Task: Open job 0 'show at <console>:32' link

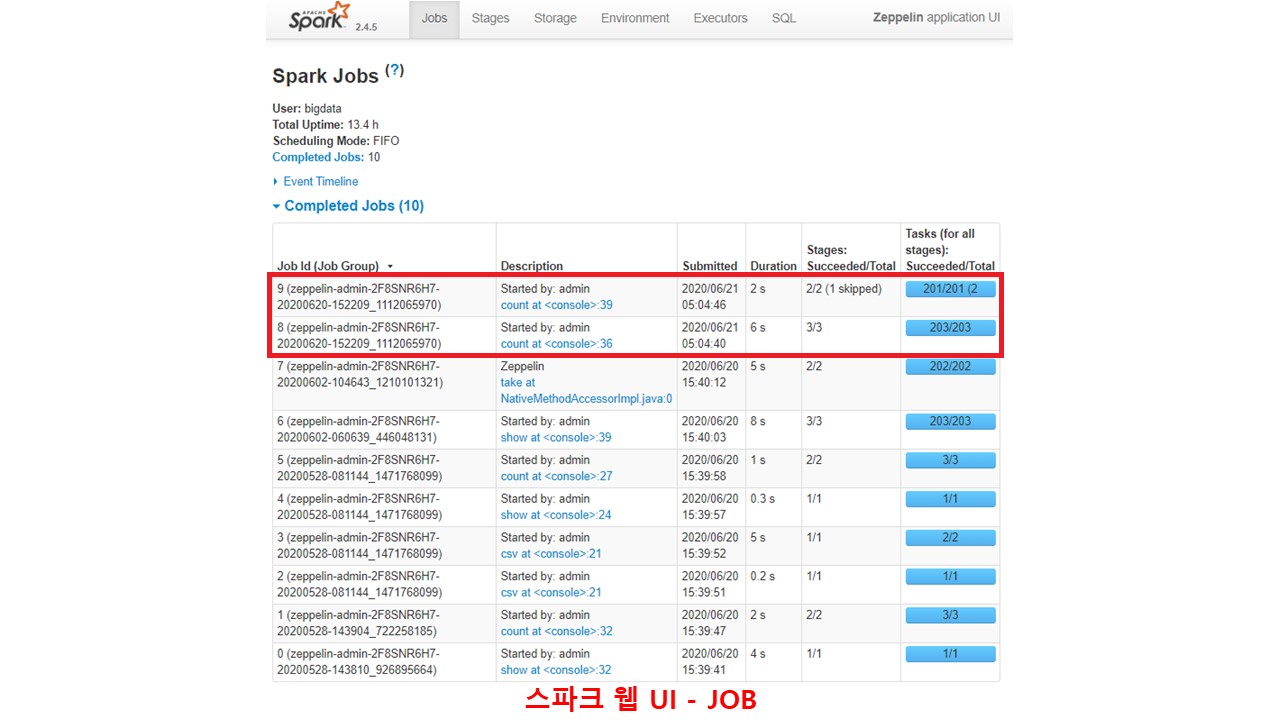Action: point(556,670)
